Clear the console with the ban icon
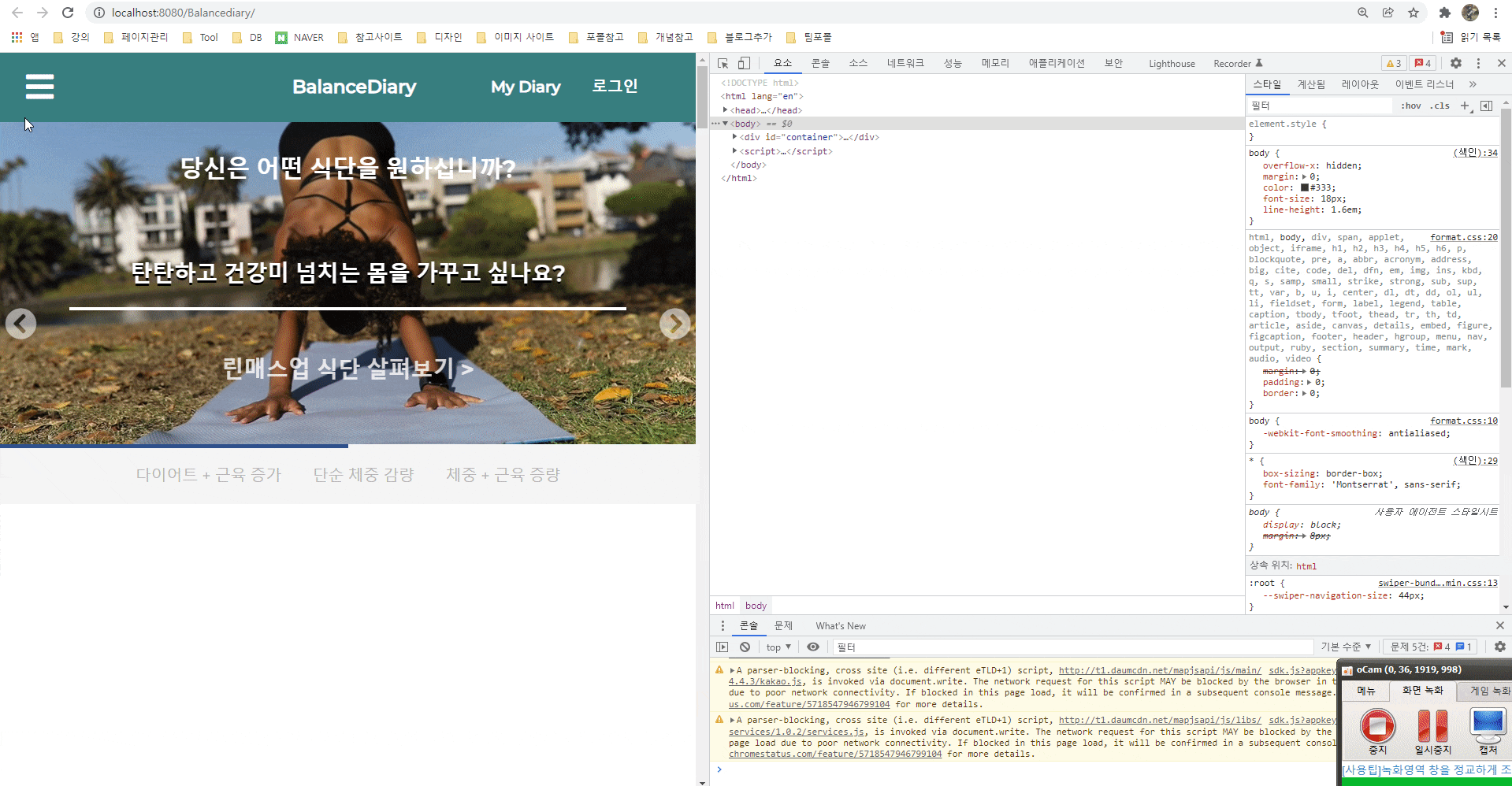The width and height of the screenshot is (1512, 786). coord(745,647)
